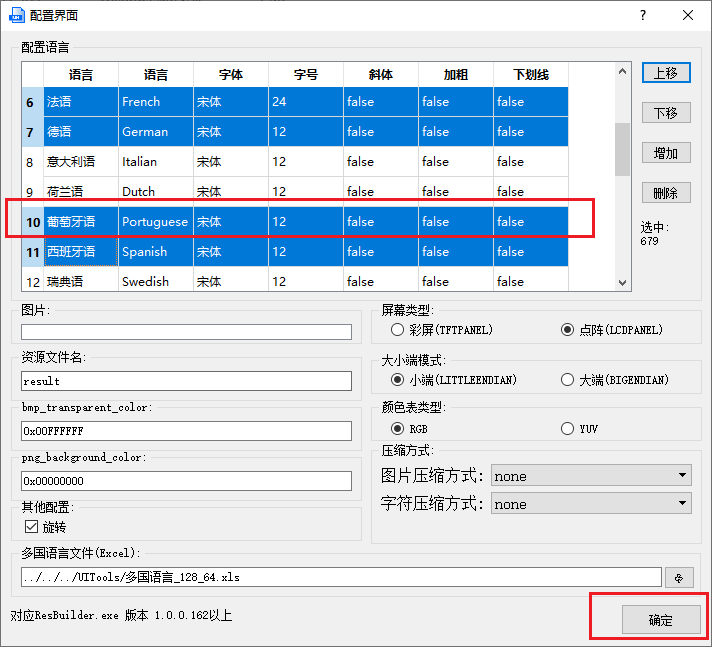Click the table scroll down arrow
The image size is (712, 647).
(623, 282)
